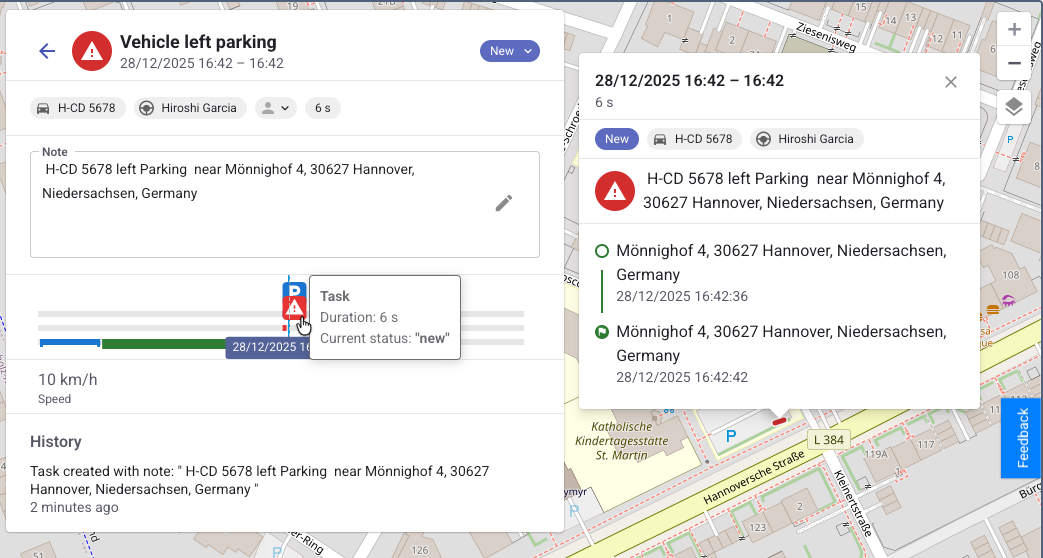Click the Task tooltip title
This screenshot has width=1043, height=558.
pos(335,297)
